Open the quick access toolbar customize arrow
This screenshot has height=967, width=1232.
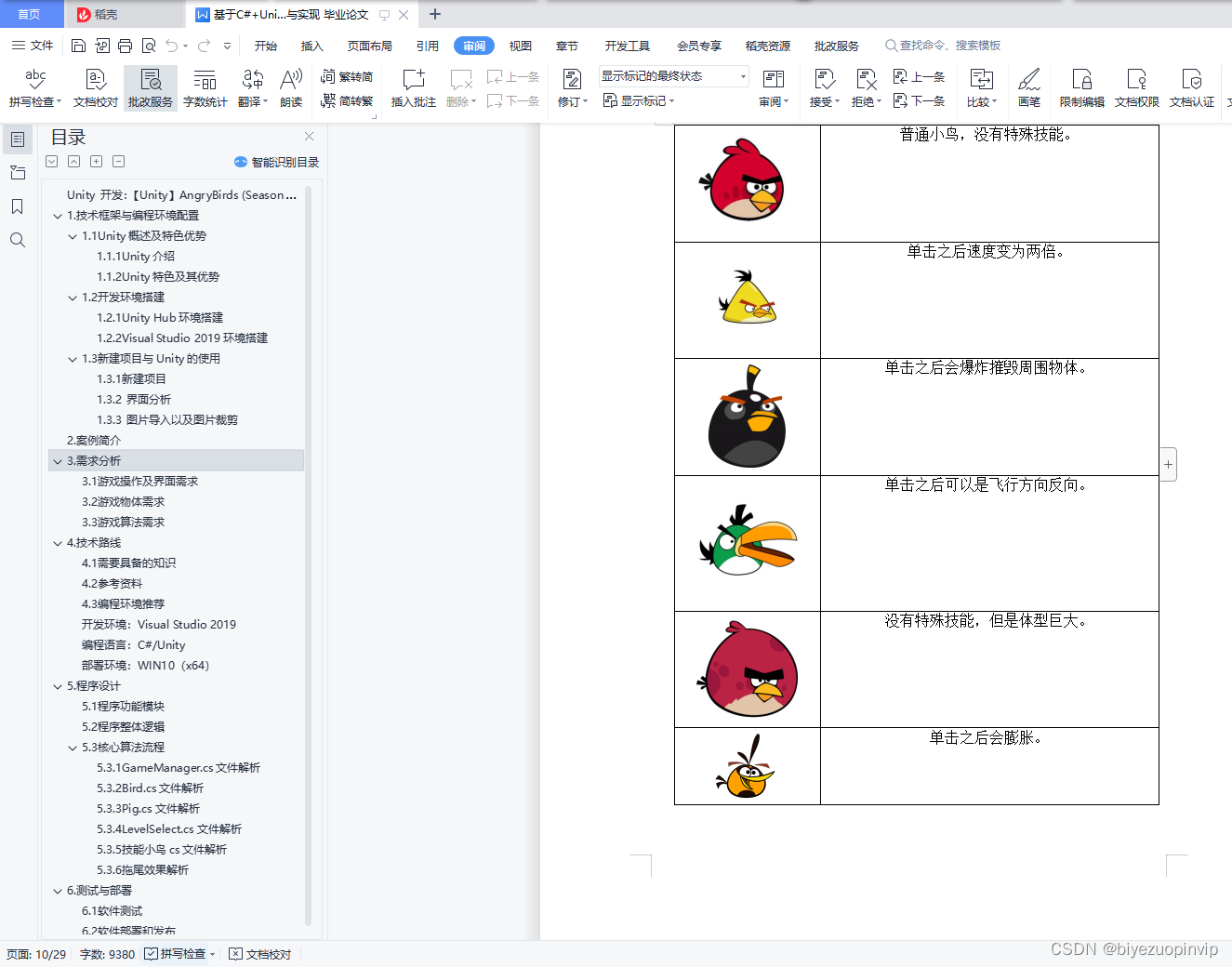(x=227, y=46)
